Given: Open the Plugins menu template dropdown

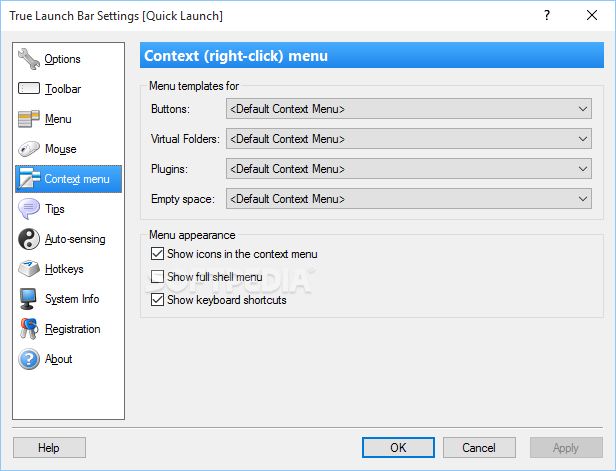Looking at the screenshot, I should coord(409,169).
